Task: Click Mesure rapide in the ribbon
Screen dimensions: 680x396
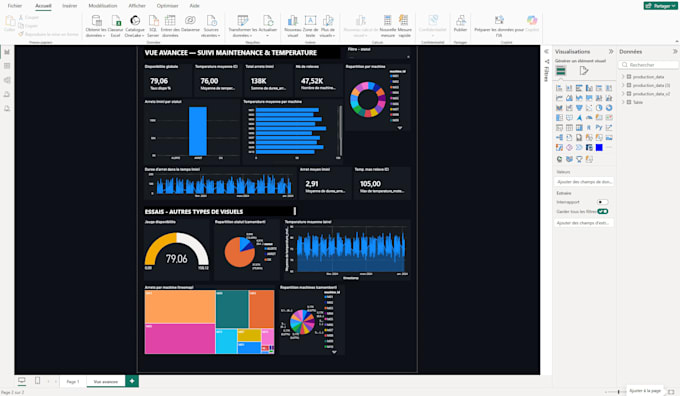Action: tap(404, 26)
